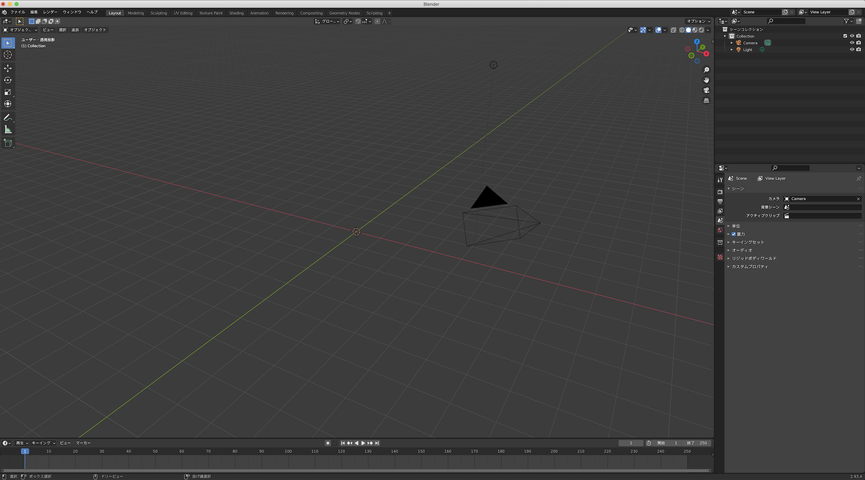Open the ビュー menu in viewport header

[x=48, y=30]
